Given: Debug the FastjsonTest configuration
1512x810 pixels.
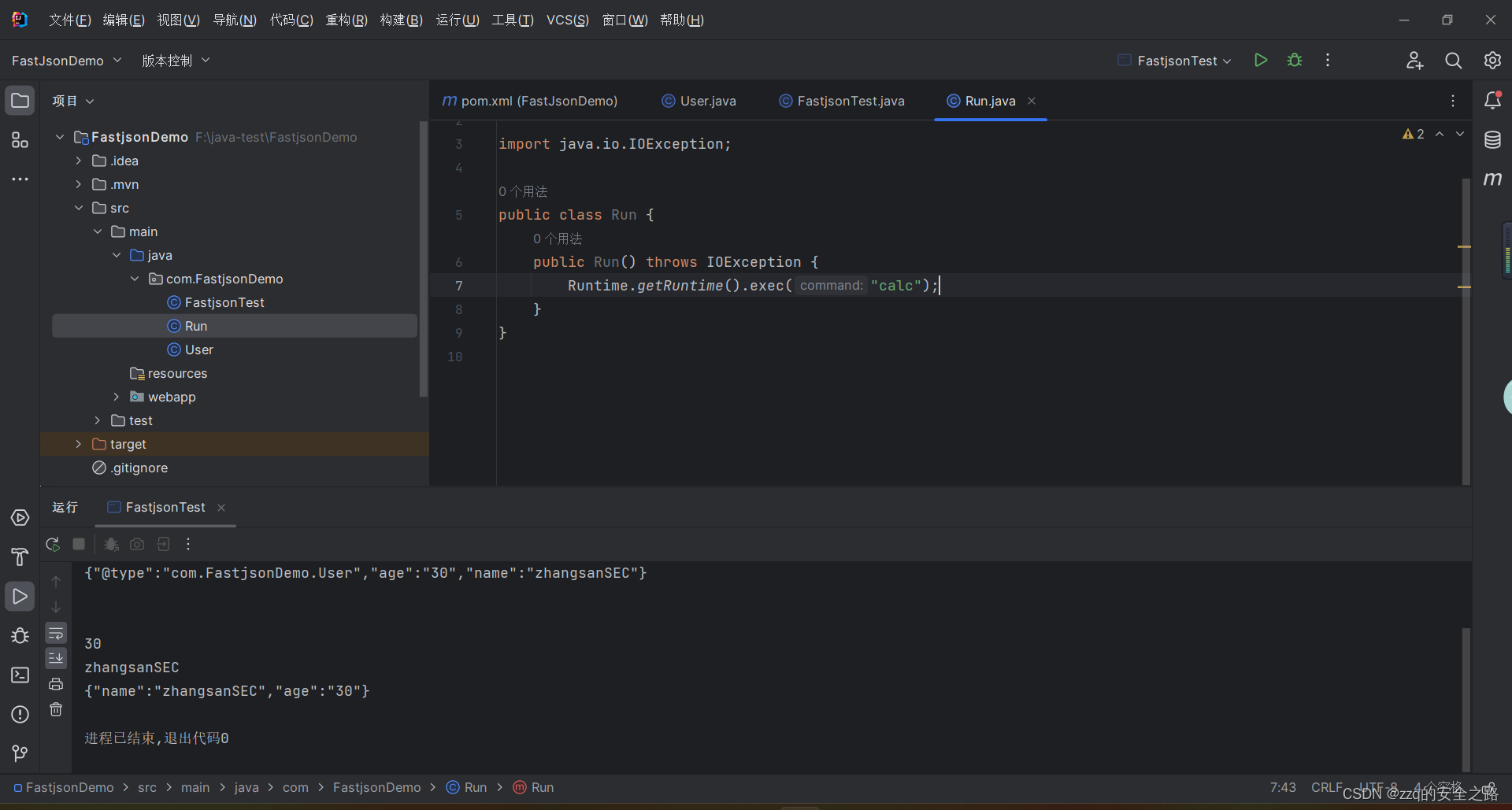Looking at the screenshot, I should (x=1295, y=60).
